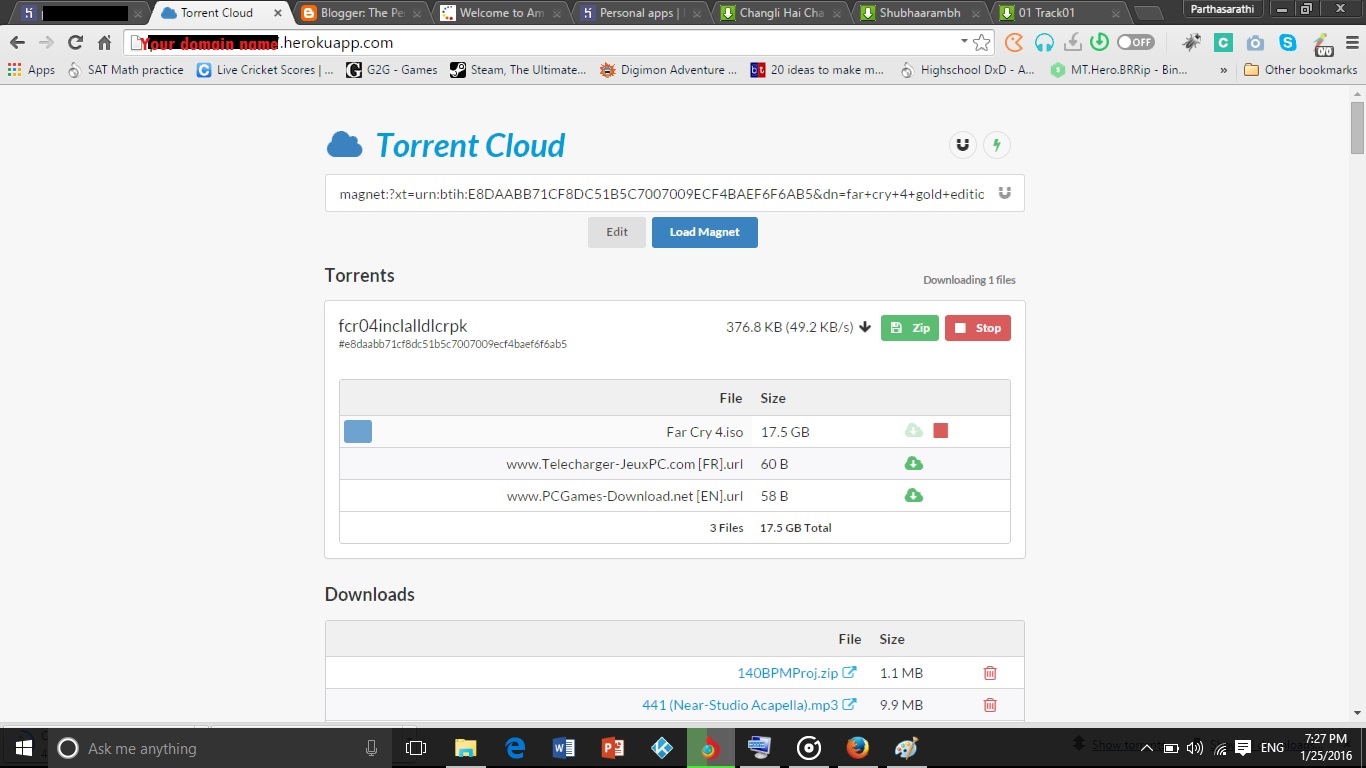Click the Ask me anything search box
Viewport: 1366px width, 768px height.
(x=220, y=748)
